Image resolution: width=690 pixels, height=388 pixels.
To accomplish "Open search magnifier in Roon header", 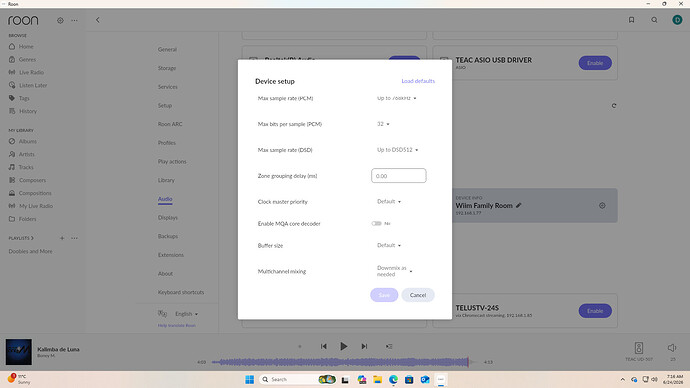I will click(x=654, y=20).
